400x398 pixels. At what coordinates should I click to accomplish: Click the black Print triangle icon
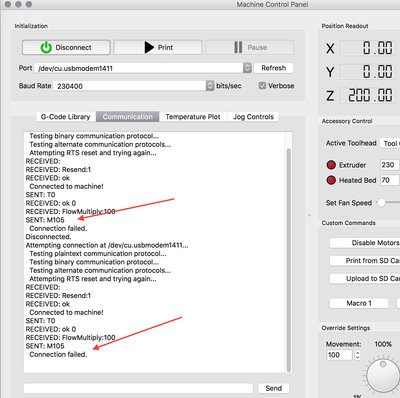pos(149,47)
